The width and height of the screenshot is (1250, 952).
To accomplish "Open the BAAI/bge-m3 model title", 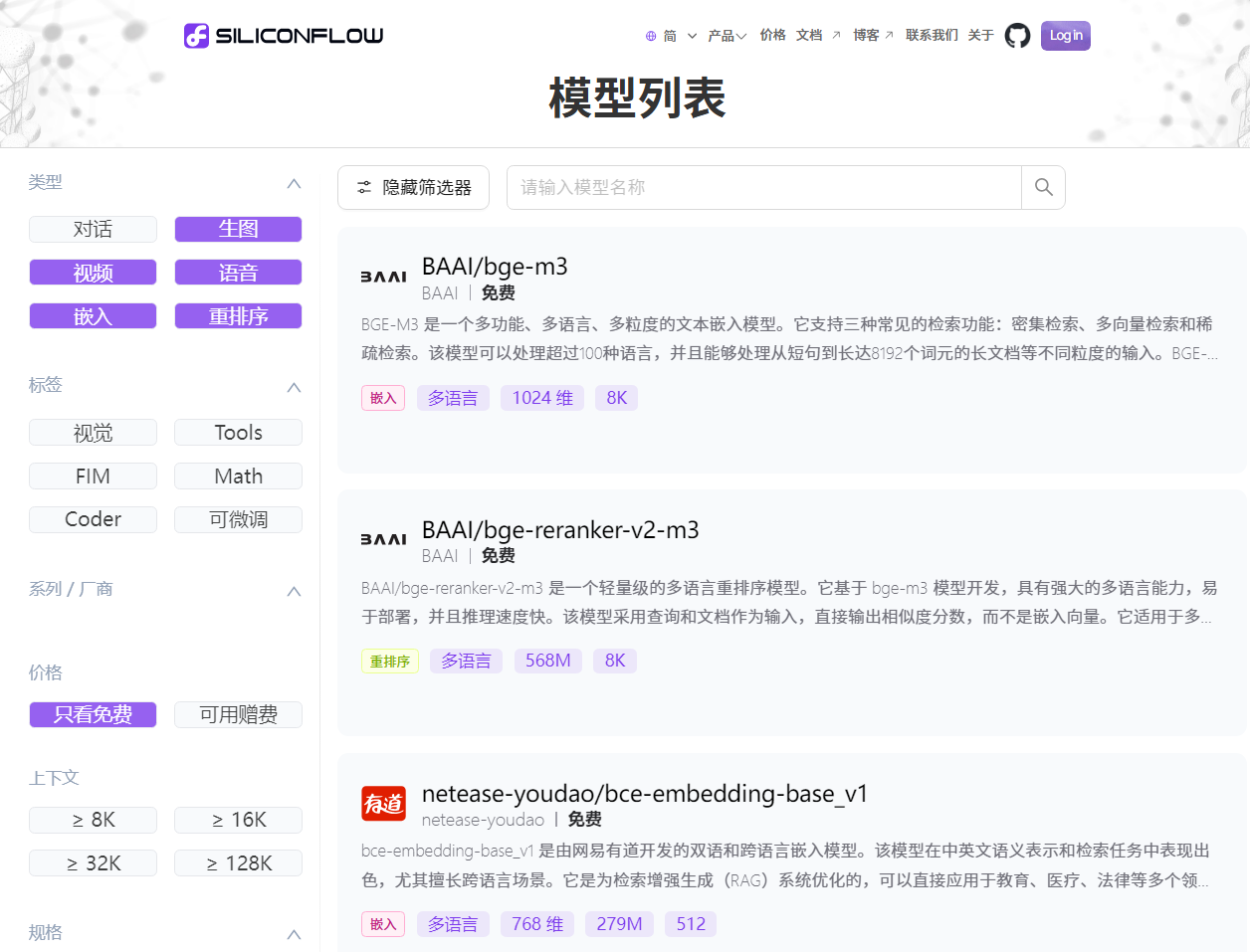I will pyautogui.click(x=495, y=267).
